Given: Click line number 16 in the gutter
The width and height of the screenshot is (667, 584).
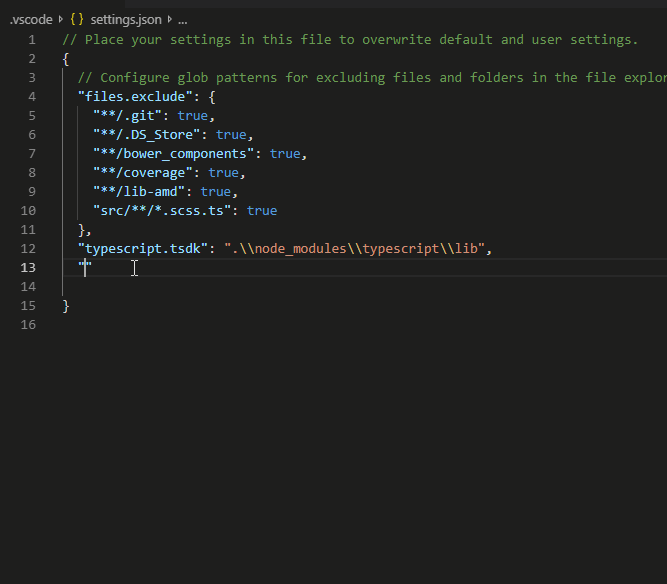Looking at the screenshot, I should (x=30, y=325).
